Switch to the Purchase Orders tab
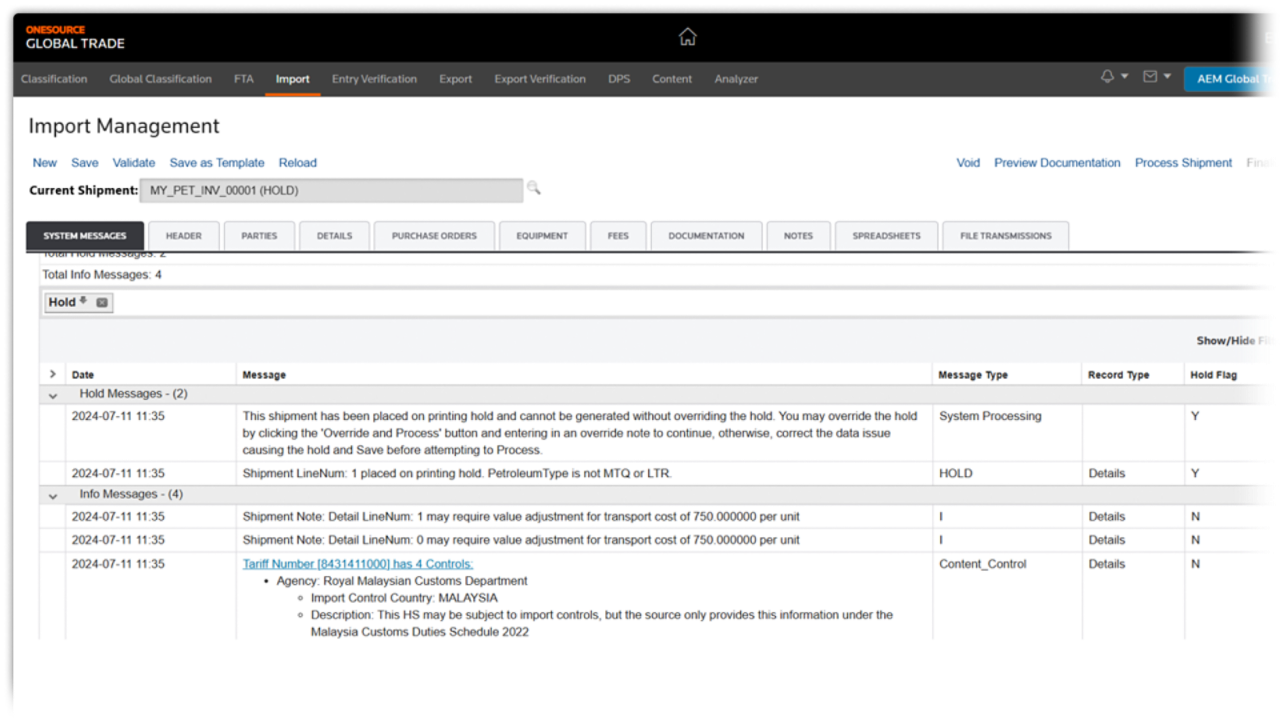 [x=434, y=236]
